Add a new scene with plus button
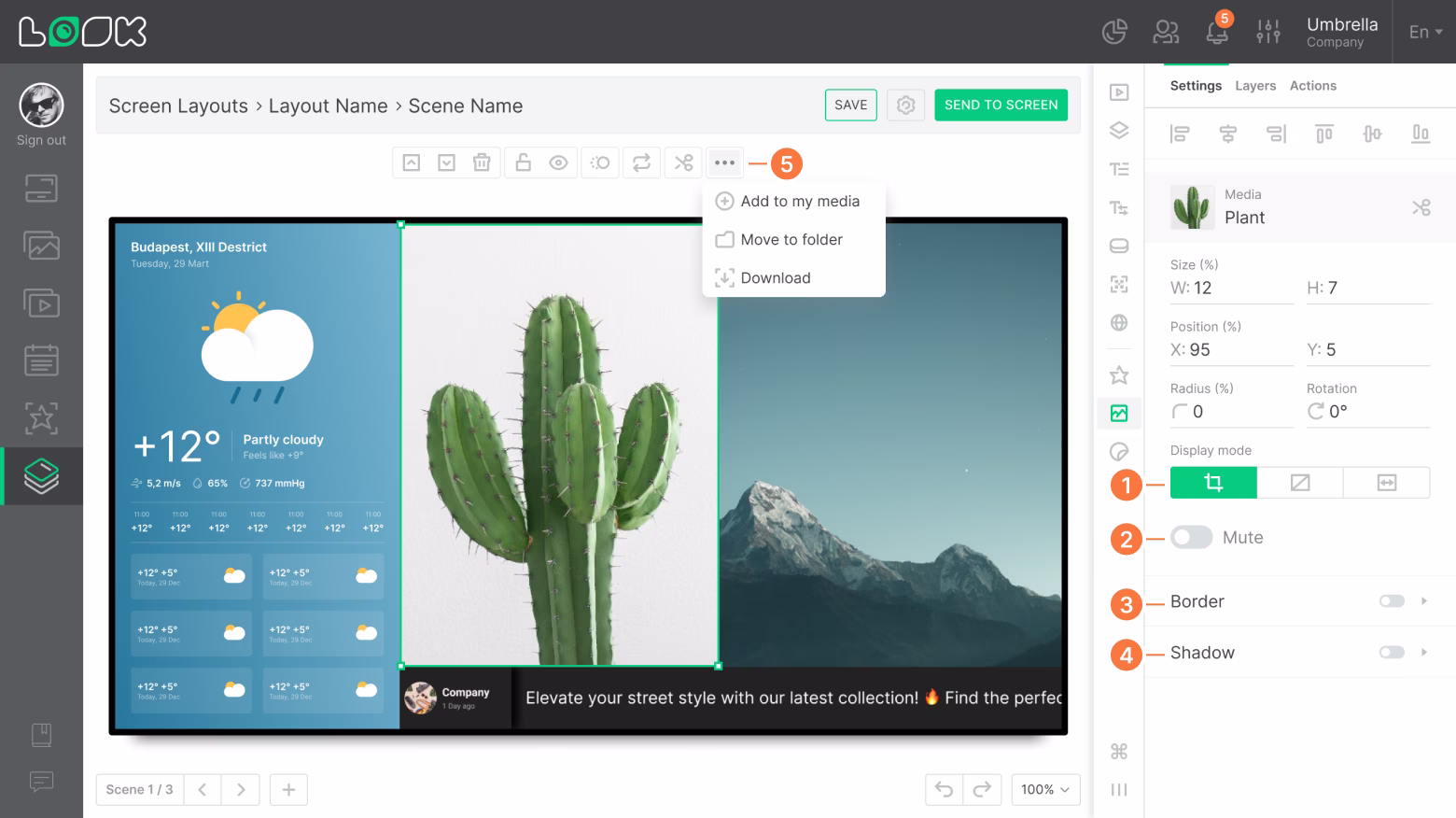 coord(288,790)
